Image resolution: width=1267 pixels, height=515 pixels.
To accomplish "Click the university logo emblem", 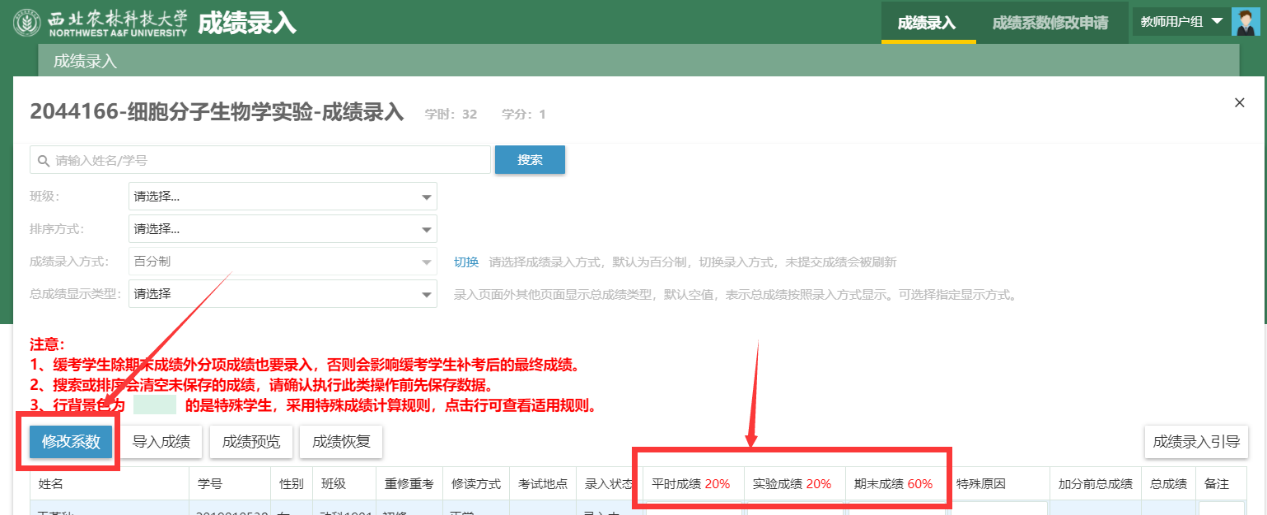I will tap(27, 22).
